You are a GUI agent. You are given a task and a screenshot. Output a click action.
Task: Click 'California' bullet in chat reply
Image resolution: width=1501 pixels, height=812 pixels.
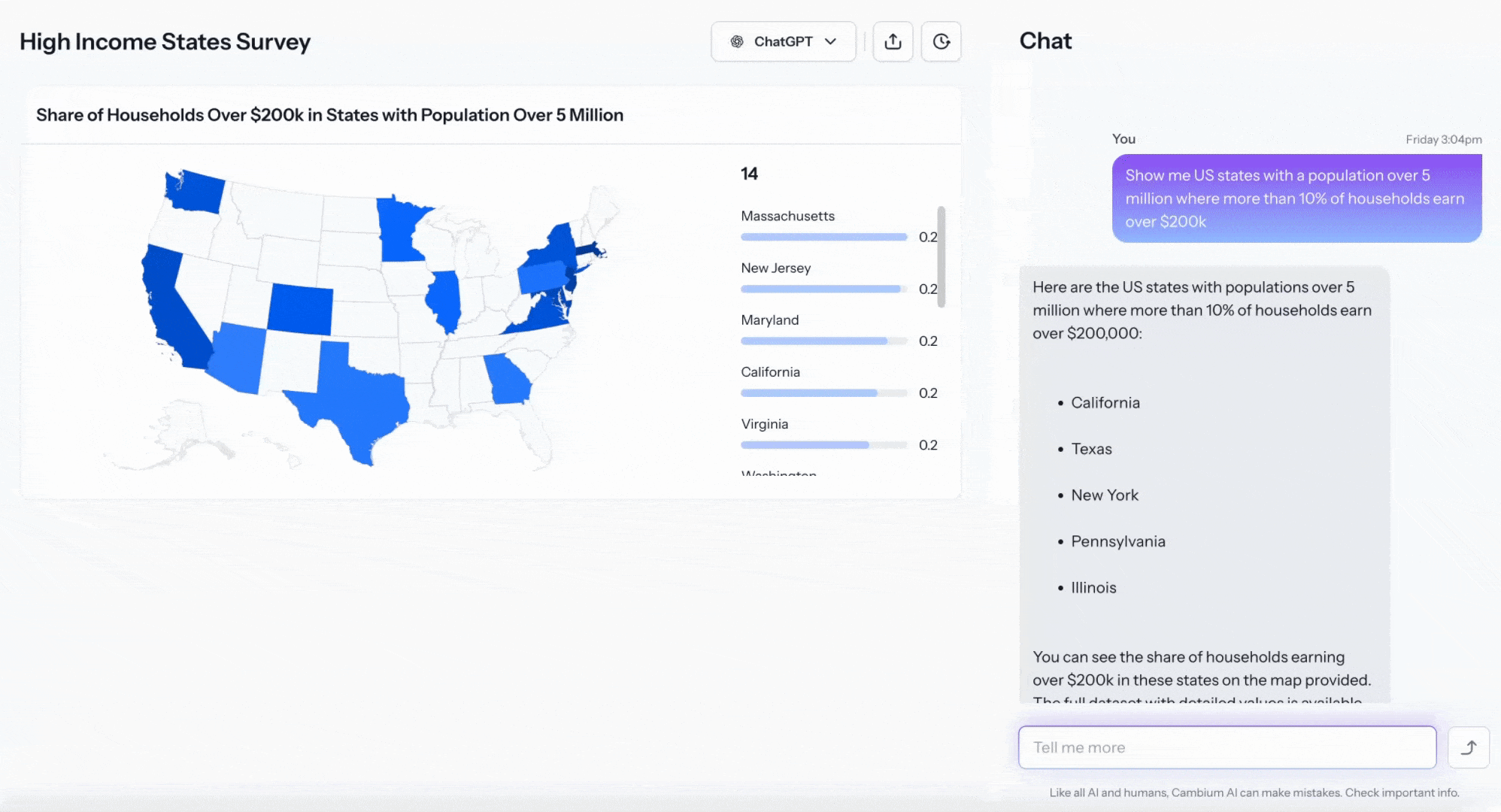[x=1105, y=403]
